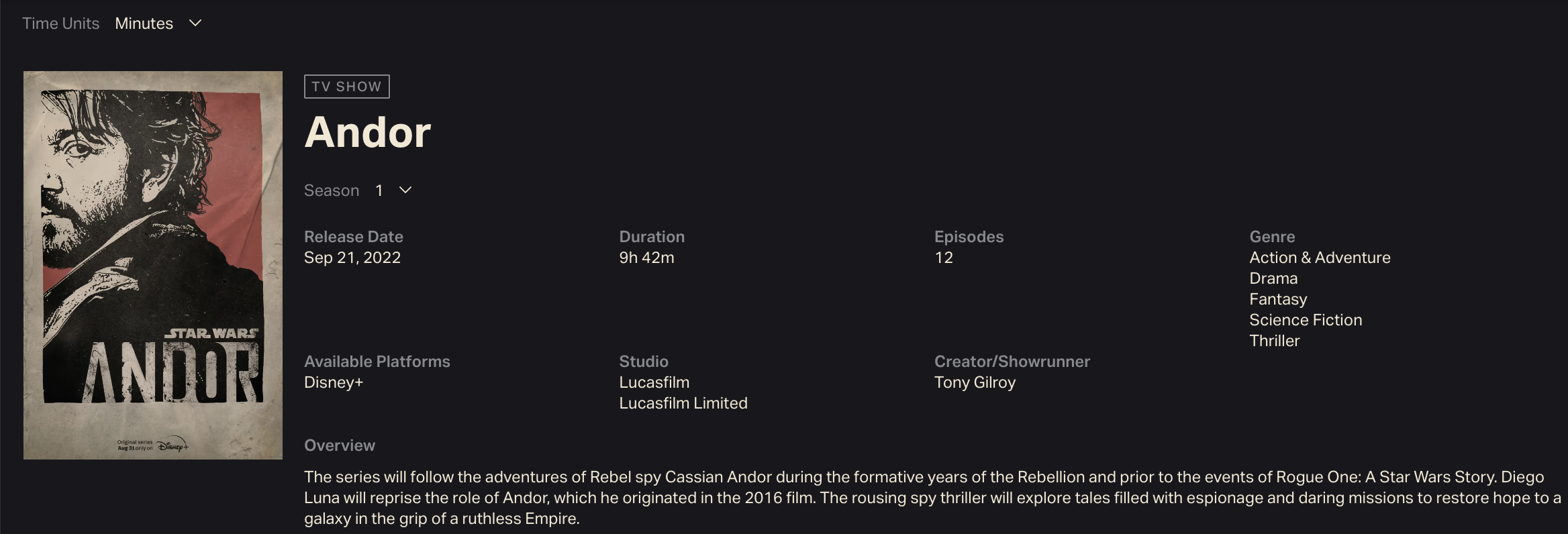Click the episode count 12
The width and height of the screenshot is (1568, 534).
[943, 258]
